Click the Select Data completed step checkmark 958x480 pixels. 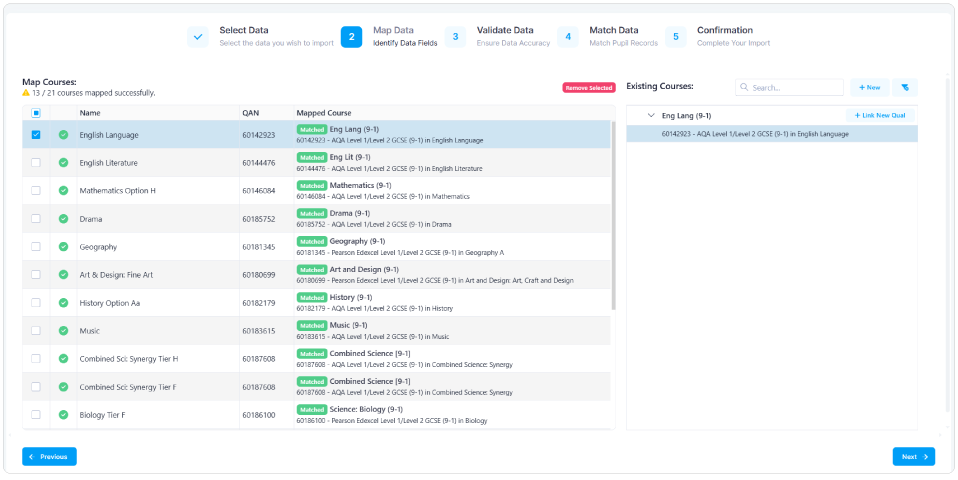[198, 37]
